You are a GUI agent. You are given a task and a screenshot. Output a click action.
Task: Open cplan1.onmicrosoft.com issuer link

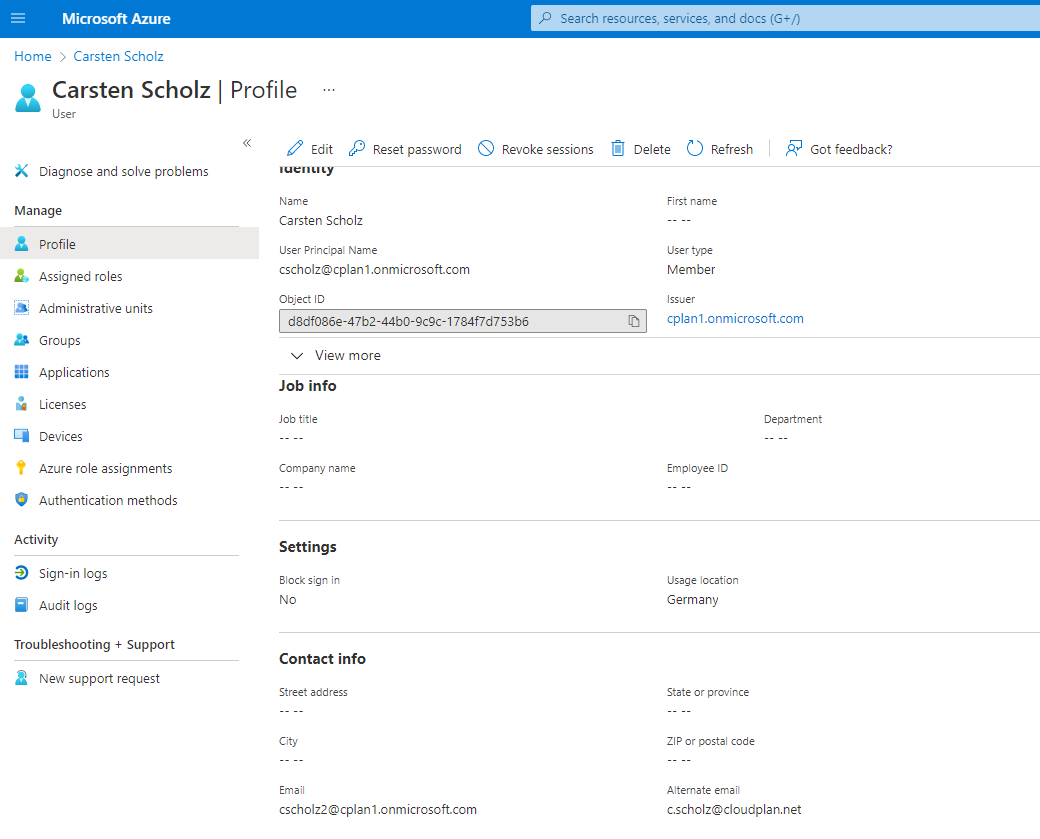735,318
